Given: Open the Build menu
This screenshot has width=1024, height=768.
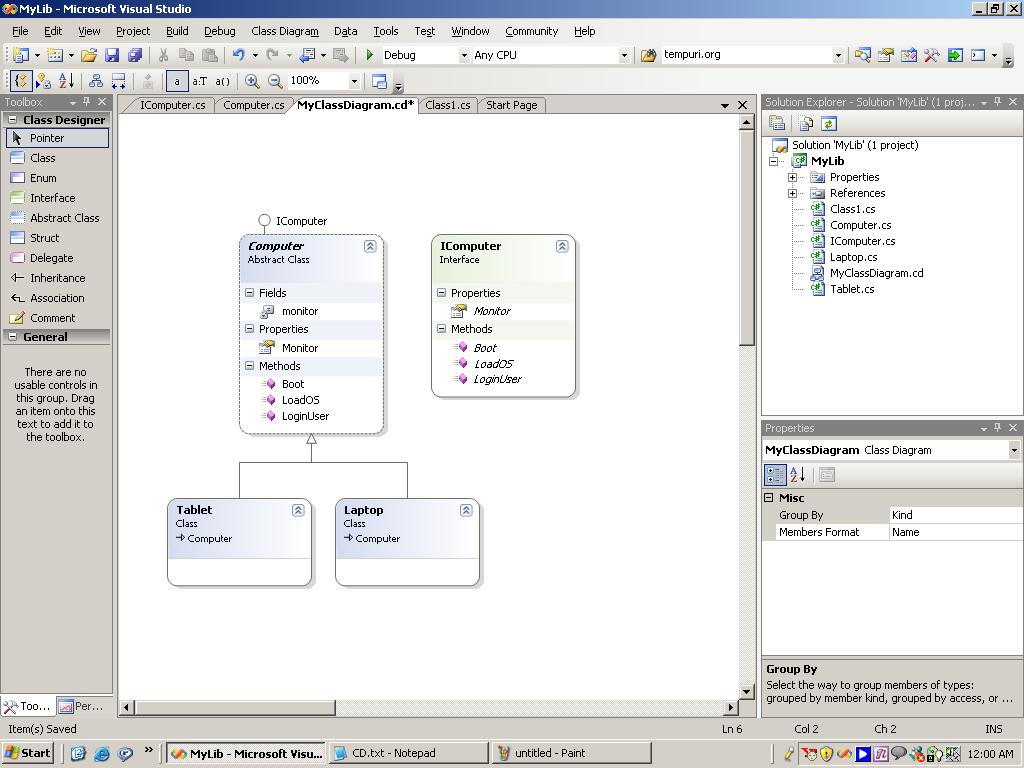Looking at the screenshot, I should 177,31.
